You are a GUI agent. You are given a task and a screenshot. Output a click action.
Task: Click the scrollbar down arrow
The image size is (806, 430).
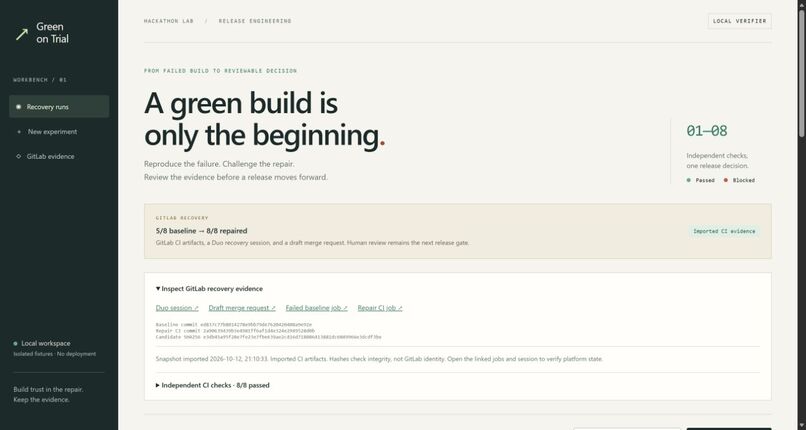pos(801,426)
